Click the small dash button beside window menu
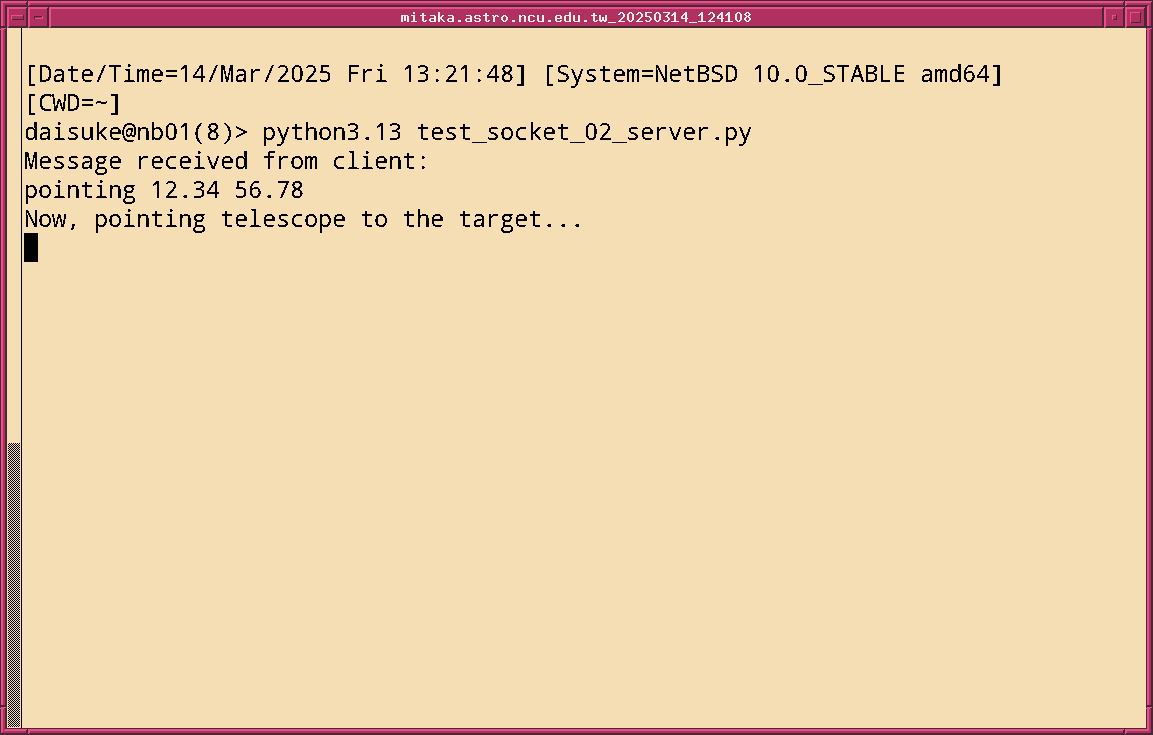This screenshot has height=735, width=1153. point(38,17)
